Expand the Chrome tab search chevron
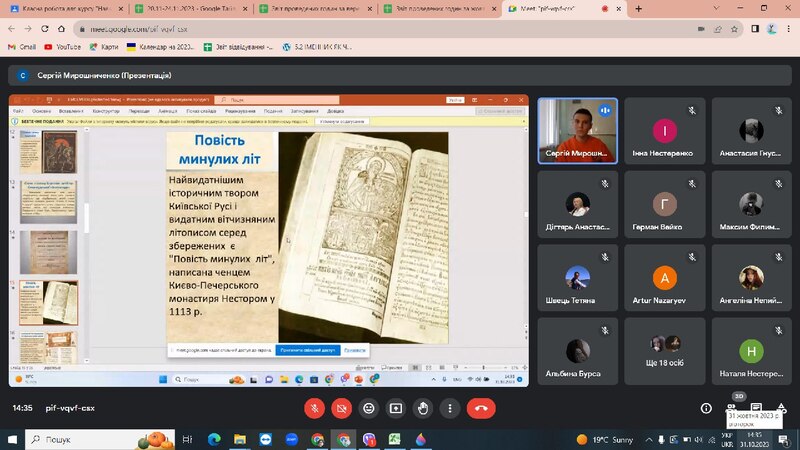This screenshot has height=450, width=800. click(x=716, y=8)
